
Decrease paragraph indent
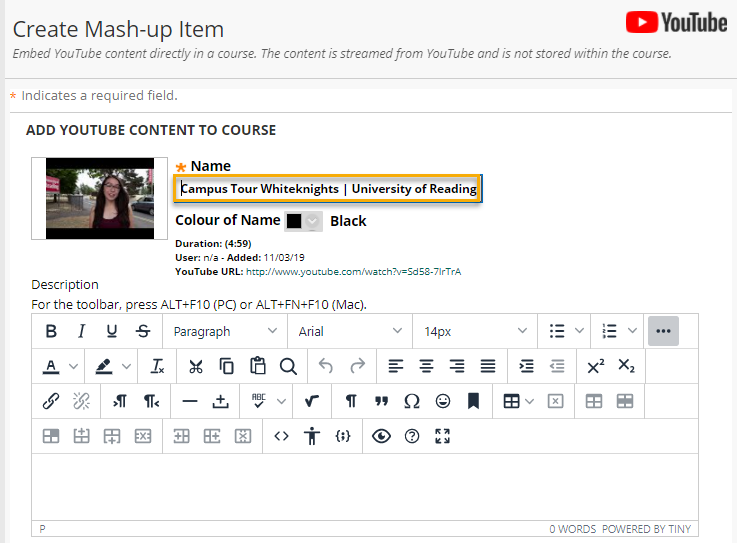click(557, 366)
